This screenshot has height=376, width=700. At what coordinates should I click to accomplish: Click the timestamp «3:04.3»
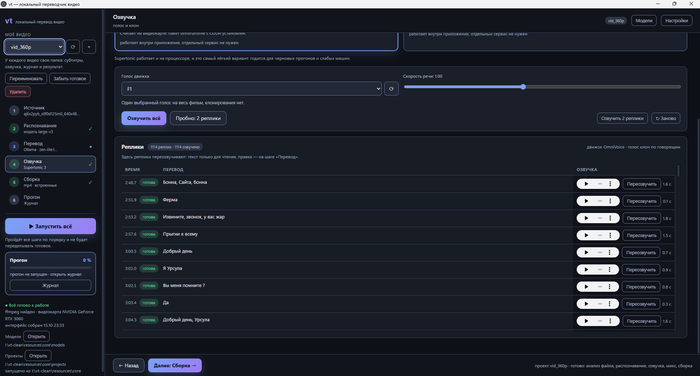coord(130,320)
